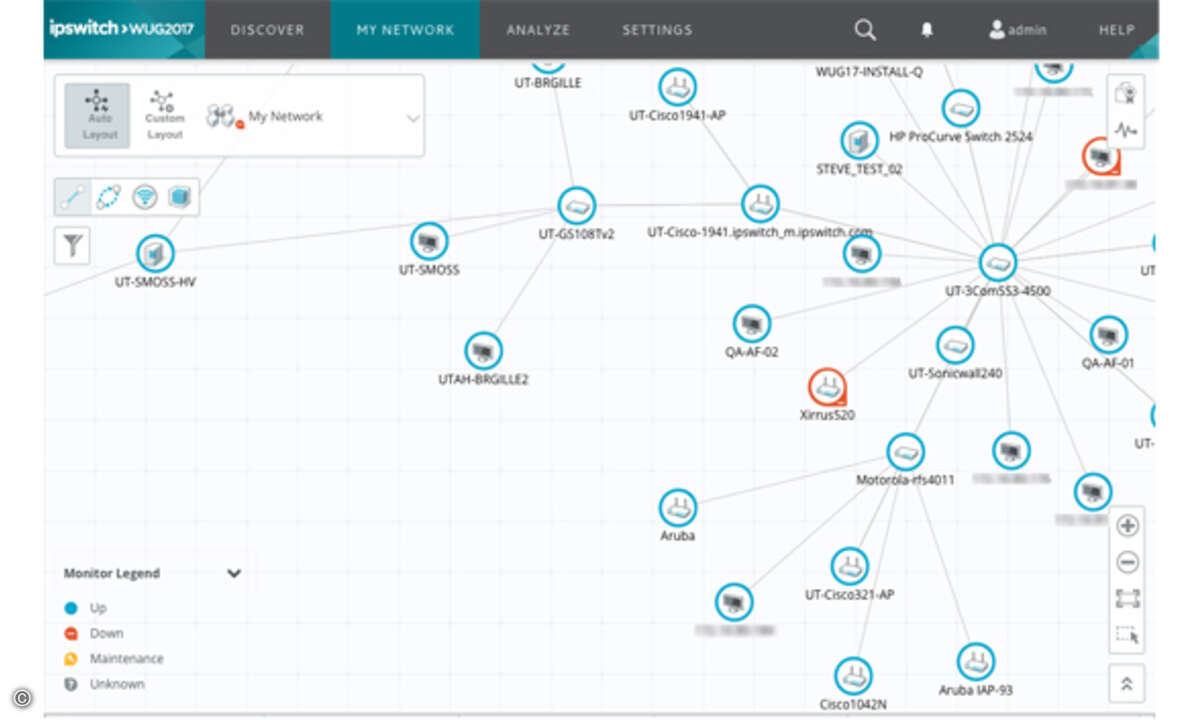Screen dimensions: 1200x720
Task: Select the down Xirrus520 access point
Action: coord(827,387)
